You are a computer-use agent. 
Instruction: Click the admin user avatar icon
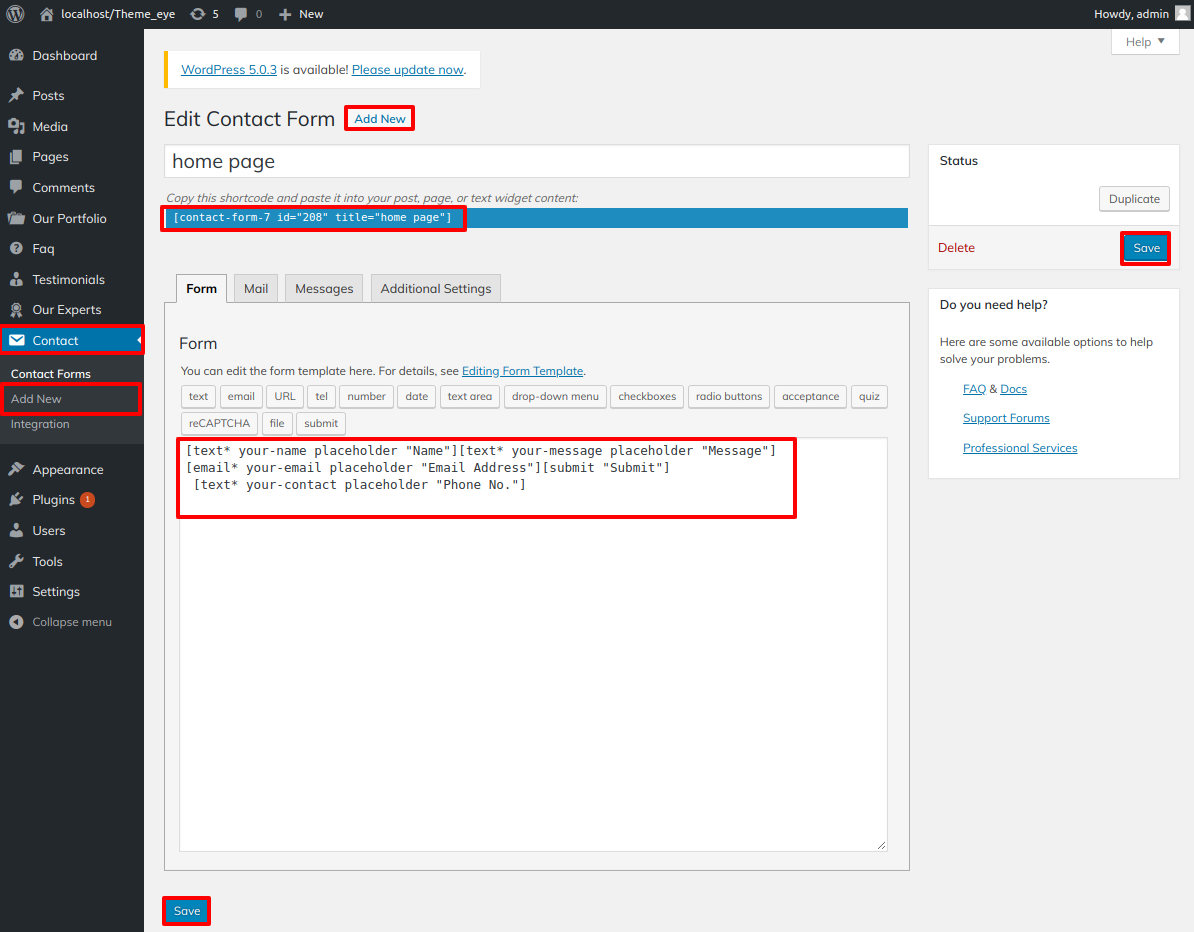[x=1183, y=14]
